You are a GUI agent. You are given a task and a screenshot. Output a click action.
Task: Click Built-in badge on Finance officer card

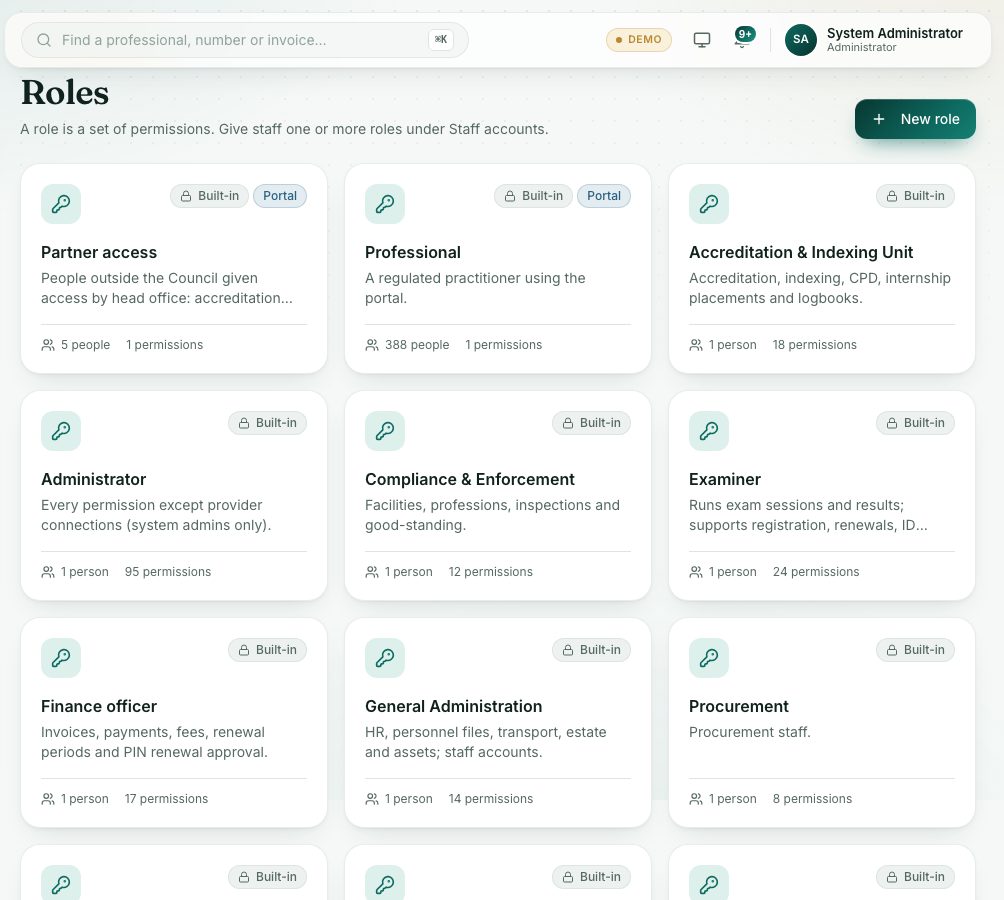point(267,650)
